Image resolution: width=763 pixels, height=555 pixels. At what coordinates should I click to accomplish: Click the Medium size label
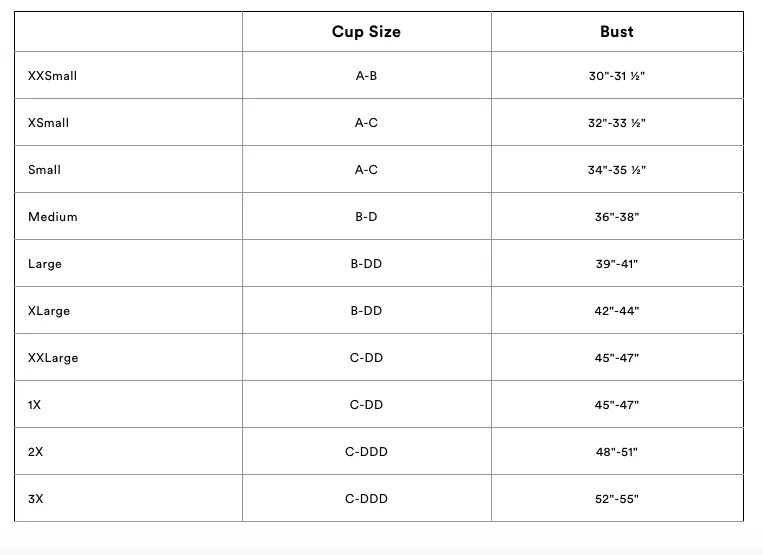click(x=53, y=217)
